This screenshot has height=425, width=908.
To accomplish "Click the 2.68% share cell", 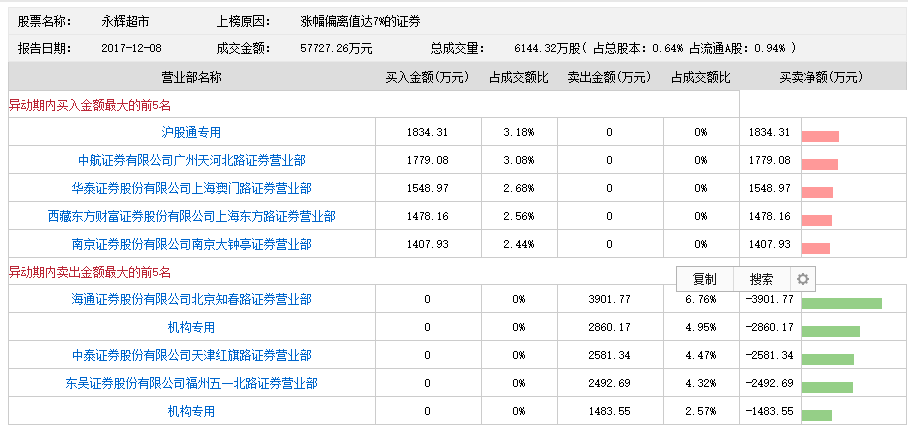I will click(518, 188).
